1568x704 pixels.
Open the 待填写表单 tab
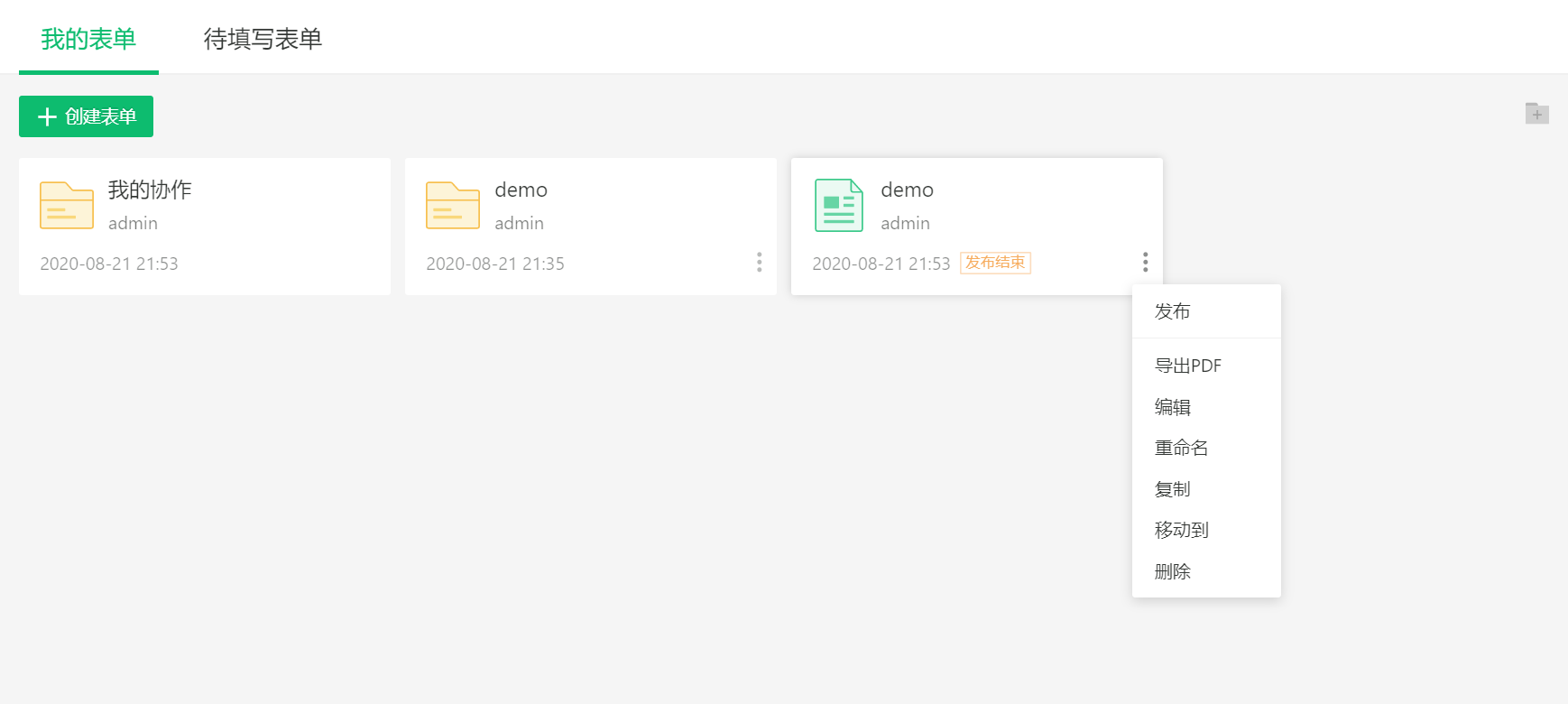[x=263, y=39]
